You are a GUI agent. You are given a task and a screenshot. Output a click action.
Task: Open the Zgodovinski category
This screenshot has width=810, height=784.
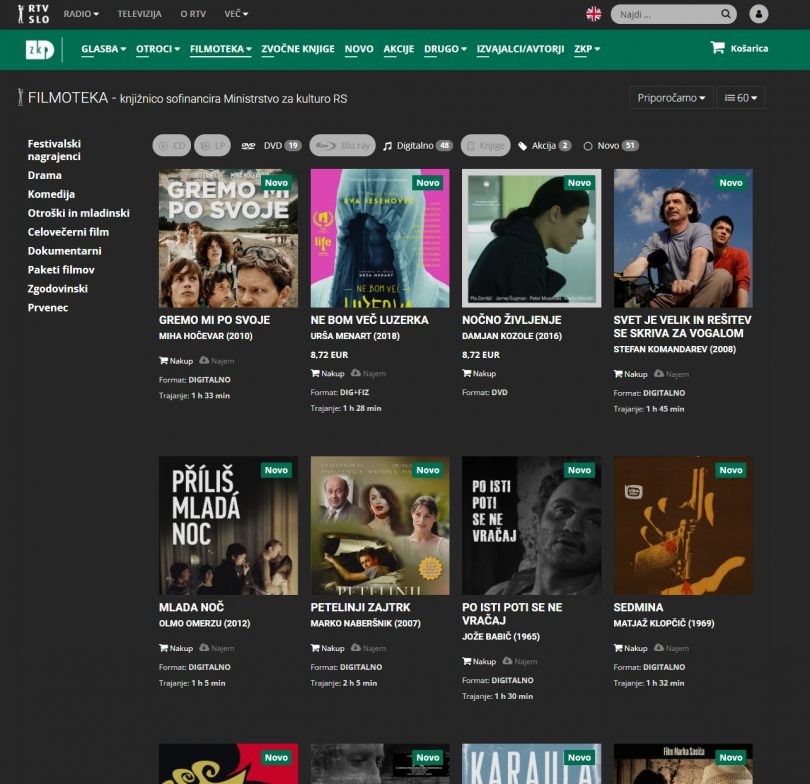click(57, 289)
